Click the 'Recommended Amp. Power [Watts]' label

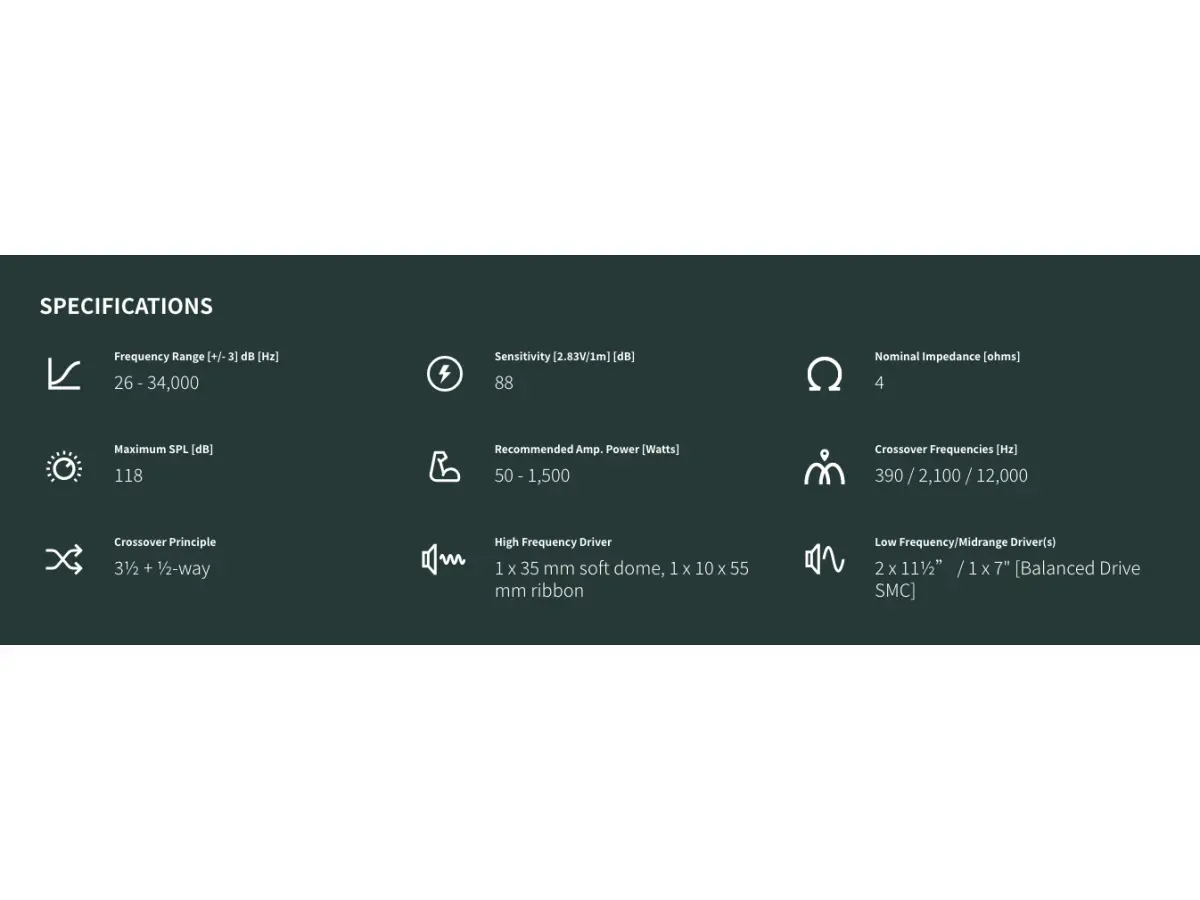586,449
